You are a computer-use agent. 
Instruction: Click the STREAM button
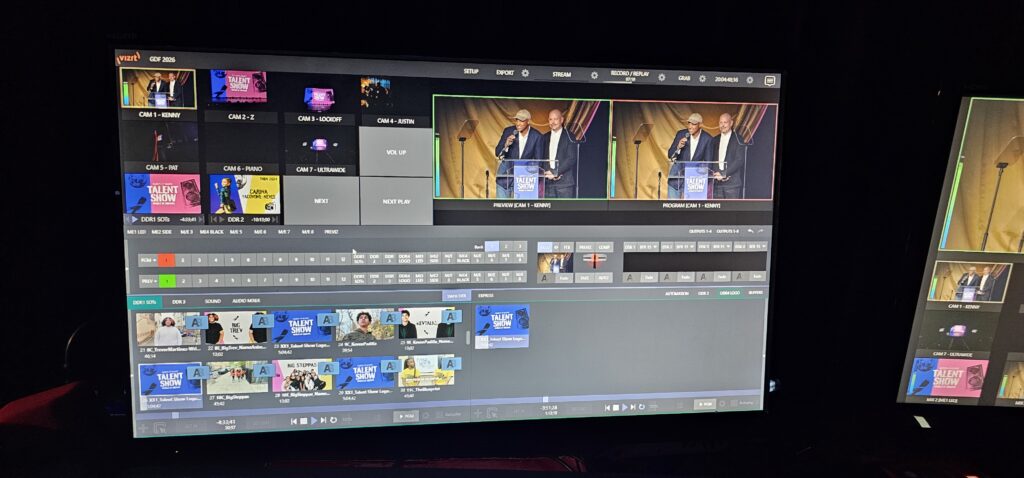click(x=562, y=74)
